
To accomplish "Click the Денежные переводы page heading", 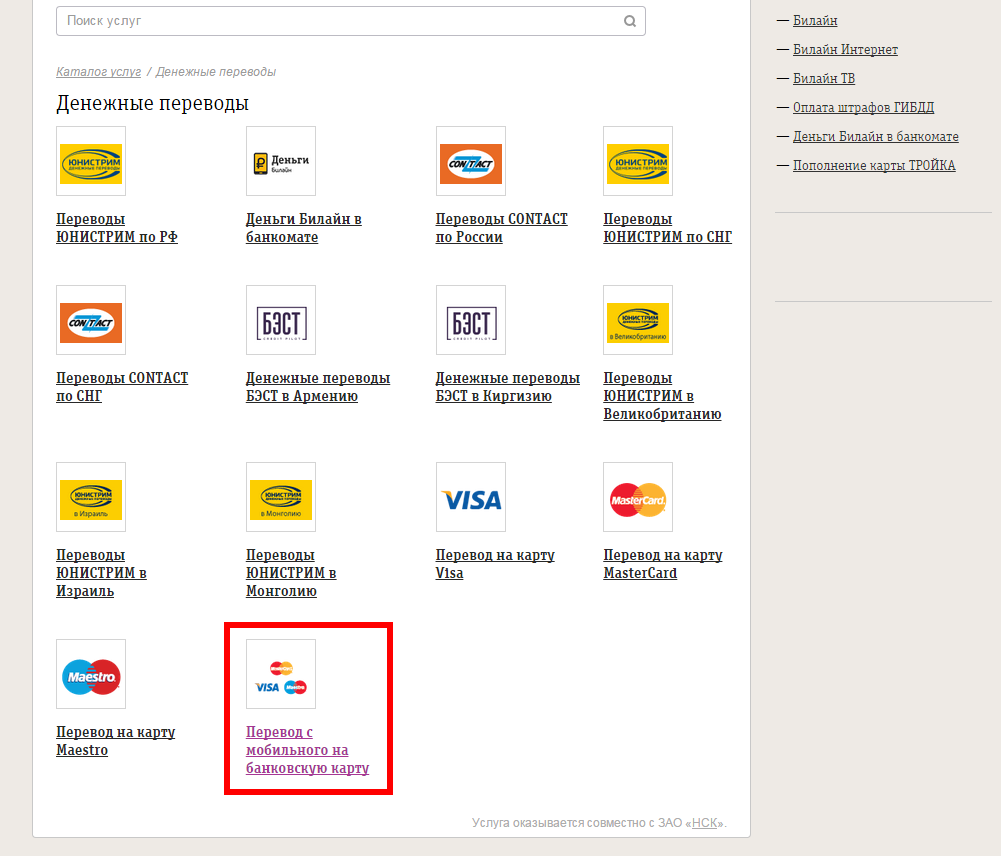I will 153,103.
